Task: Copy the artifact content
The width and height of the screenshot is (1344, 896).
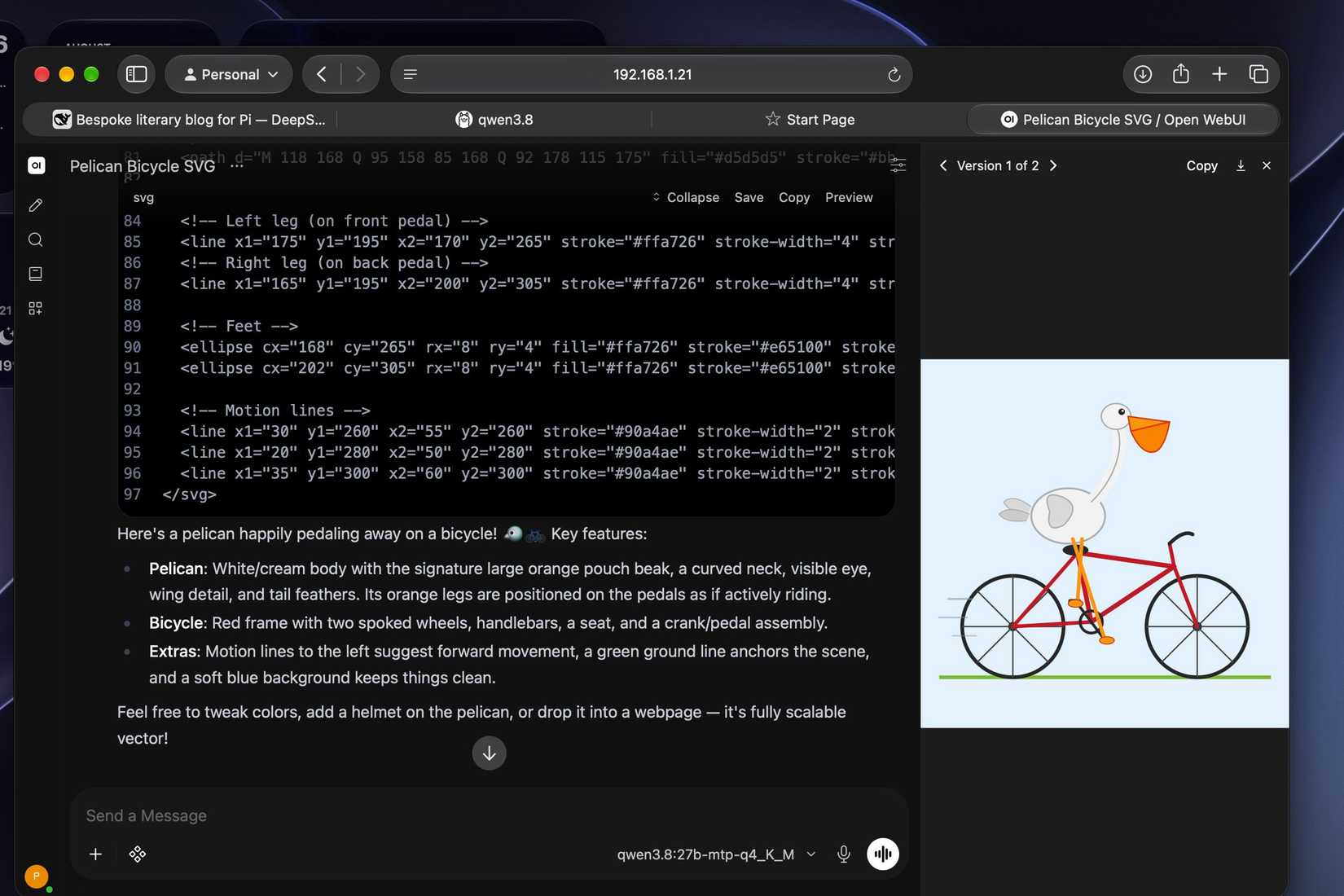Action: tap(1201, 165)
